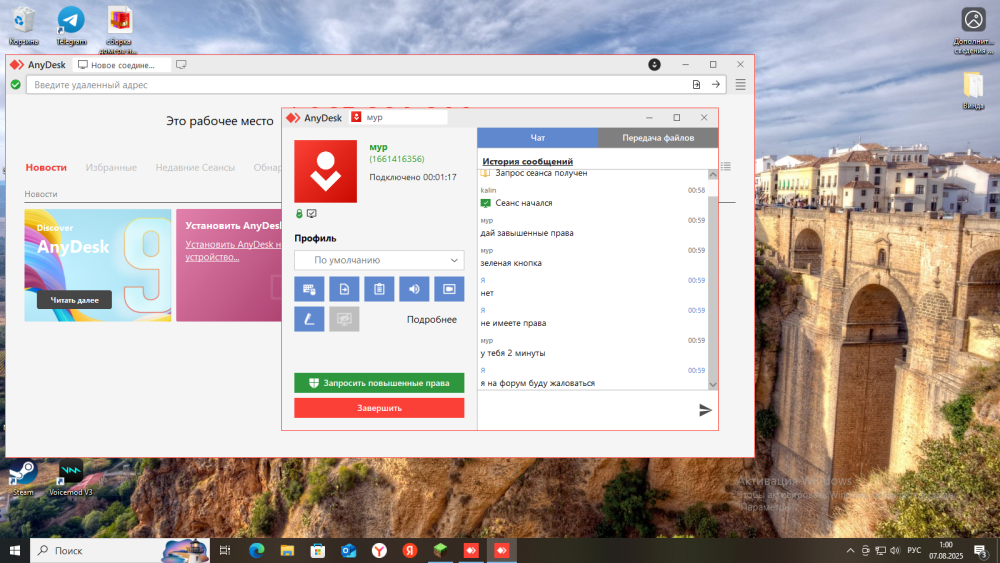Image resolution: width=1000 pixels, height=563 pixels.
Task: Click the connect arrow in address bar
Action: 716,85
